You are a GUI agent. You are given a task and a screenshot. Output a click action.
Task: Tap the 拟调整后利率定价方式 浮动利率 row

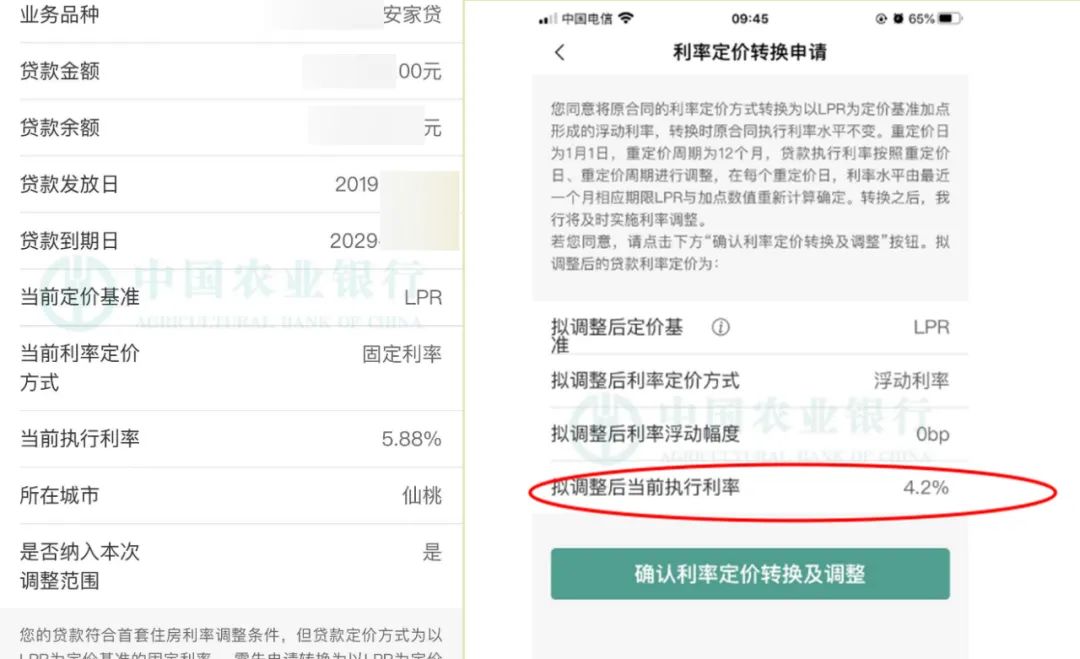click(x=750, y=381)
